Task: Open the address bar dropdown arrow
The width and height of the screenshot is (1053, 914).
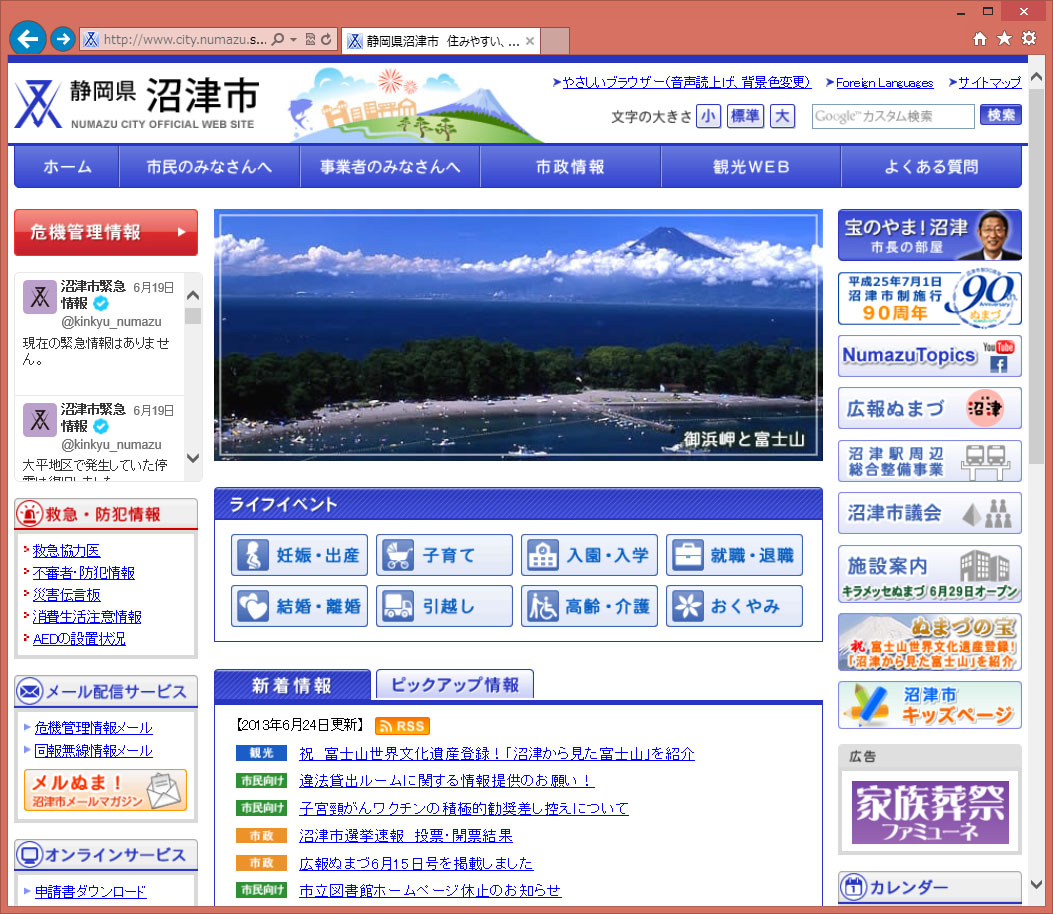Action: click(293, 40)
